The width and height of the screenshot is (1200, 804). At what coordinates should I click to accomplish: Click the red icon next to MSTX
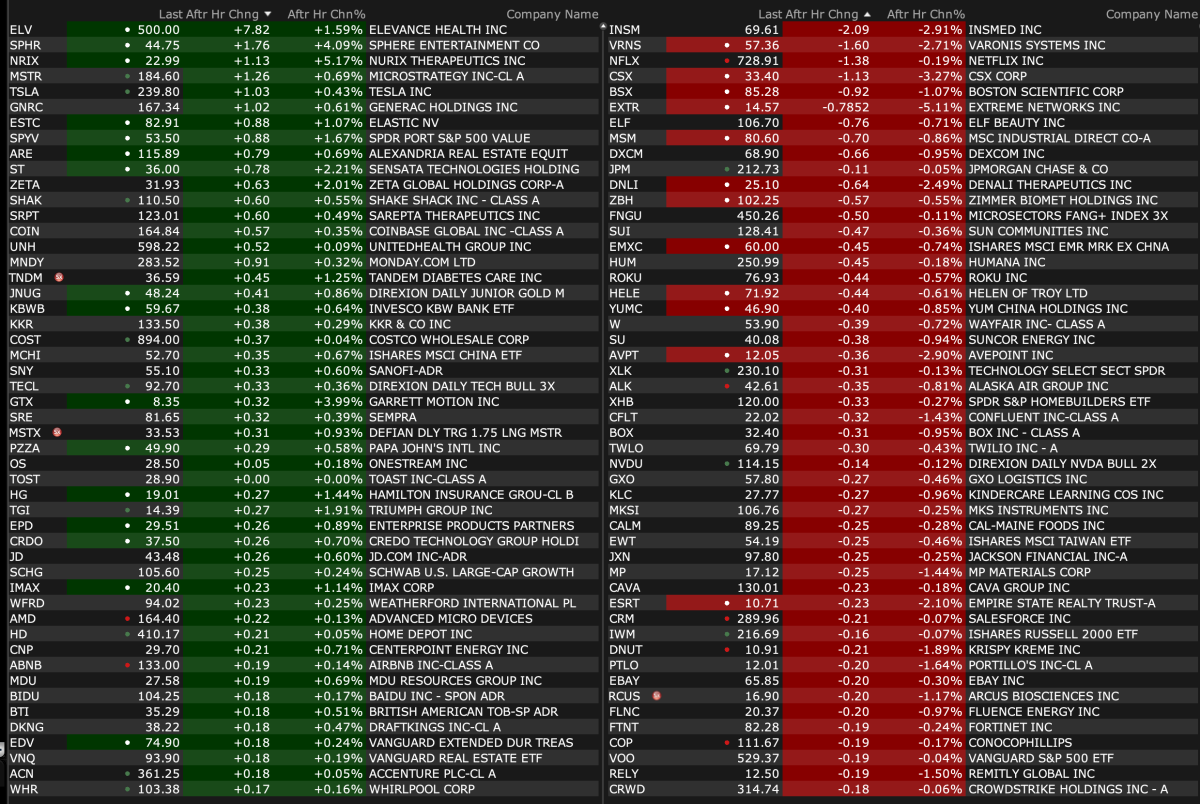pos(58,432)
